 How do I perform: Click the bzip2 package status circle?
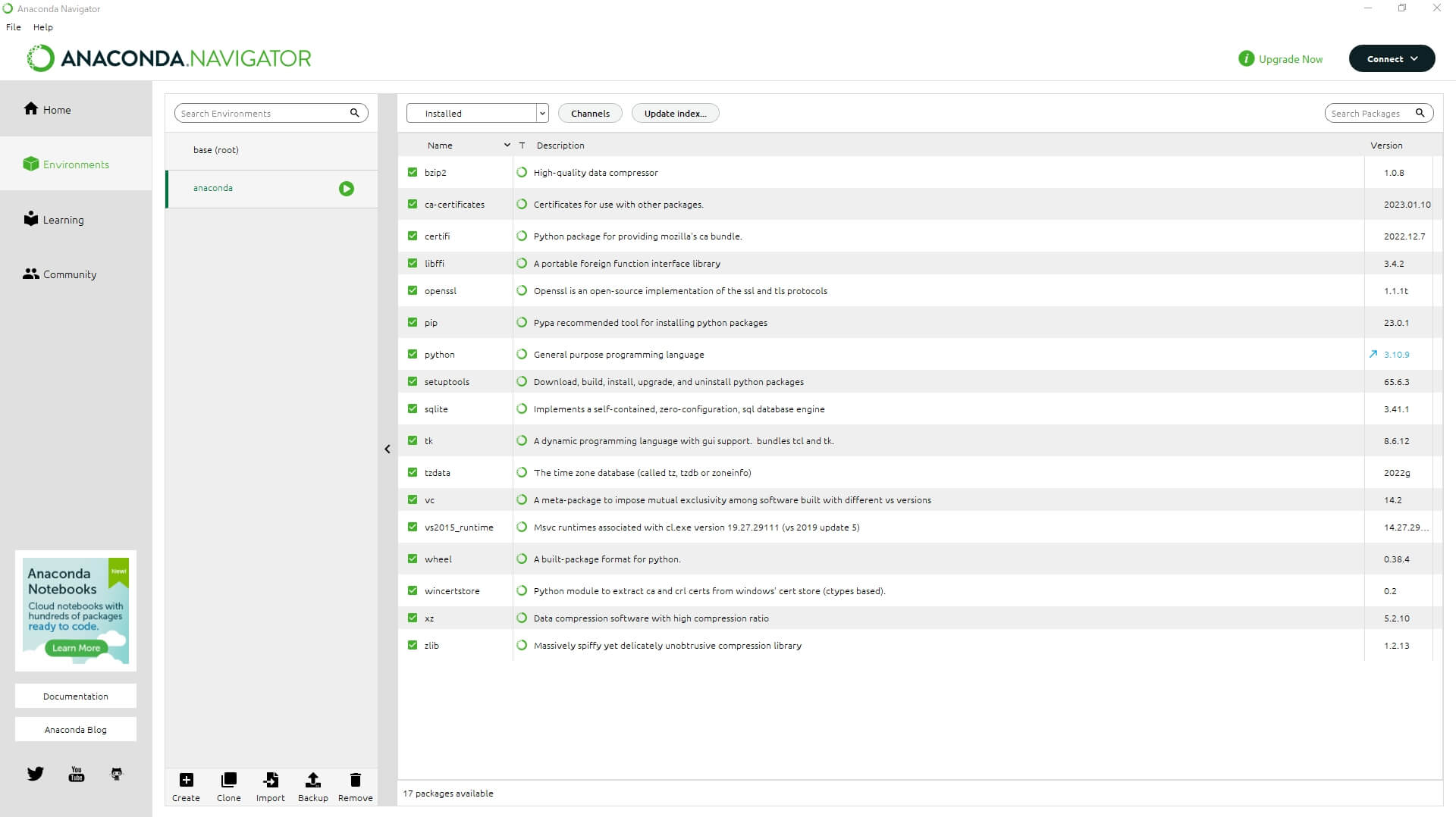pyautogui.click(x=522, y=172)
